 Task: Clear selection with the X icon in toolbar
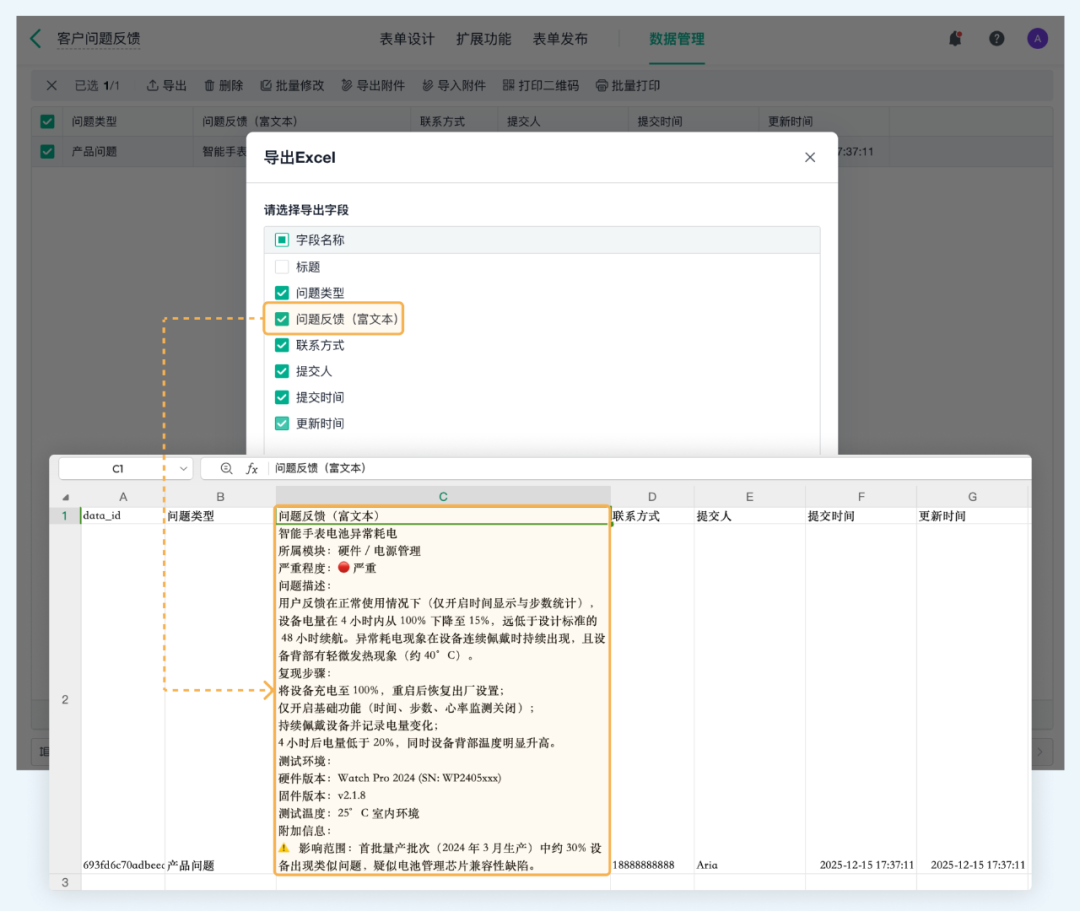(x=52, y=85)
